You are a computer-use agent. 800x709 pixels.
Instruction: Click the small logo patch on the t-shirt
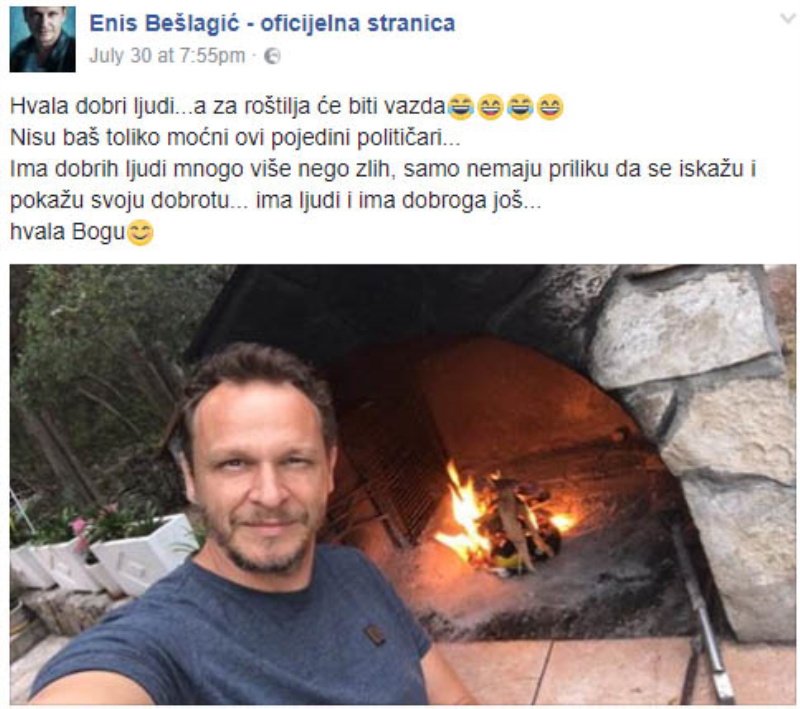click(x=375, y=635)
